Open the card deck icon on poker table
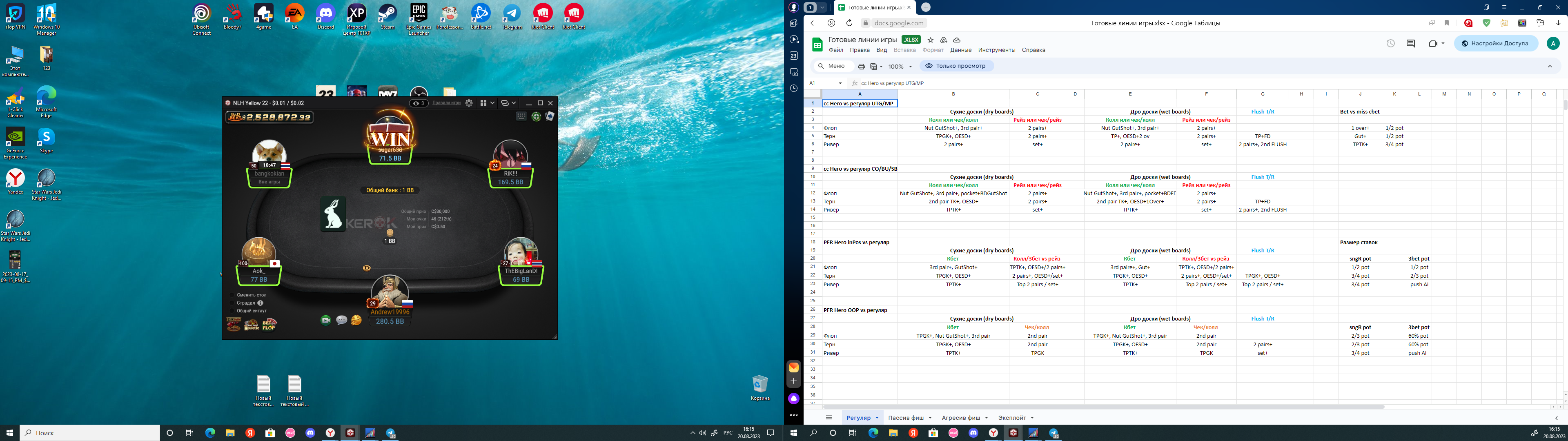The height and width of the screenshot is (441, 1568). click(550, 116)
